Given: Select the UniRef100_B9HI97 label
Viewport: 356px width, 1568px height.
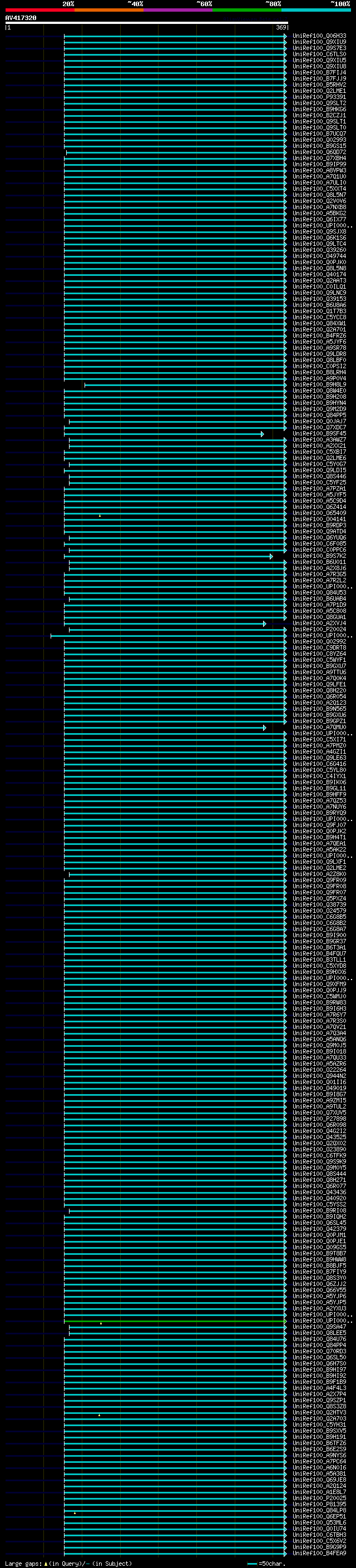Looking at the screenshot, I should 319,1369.
